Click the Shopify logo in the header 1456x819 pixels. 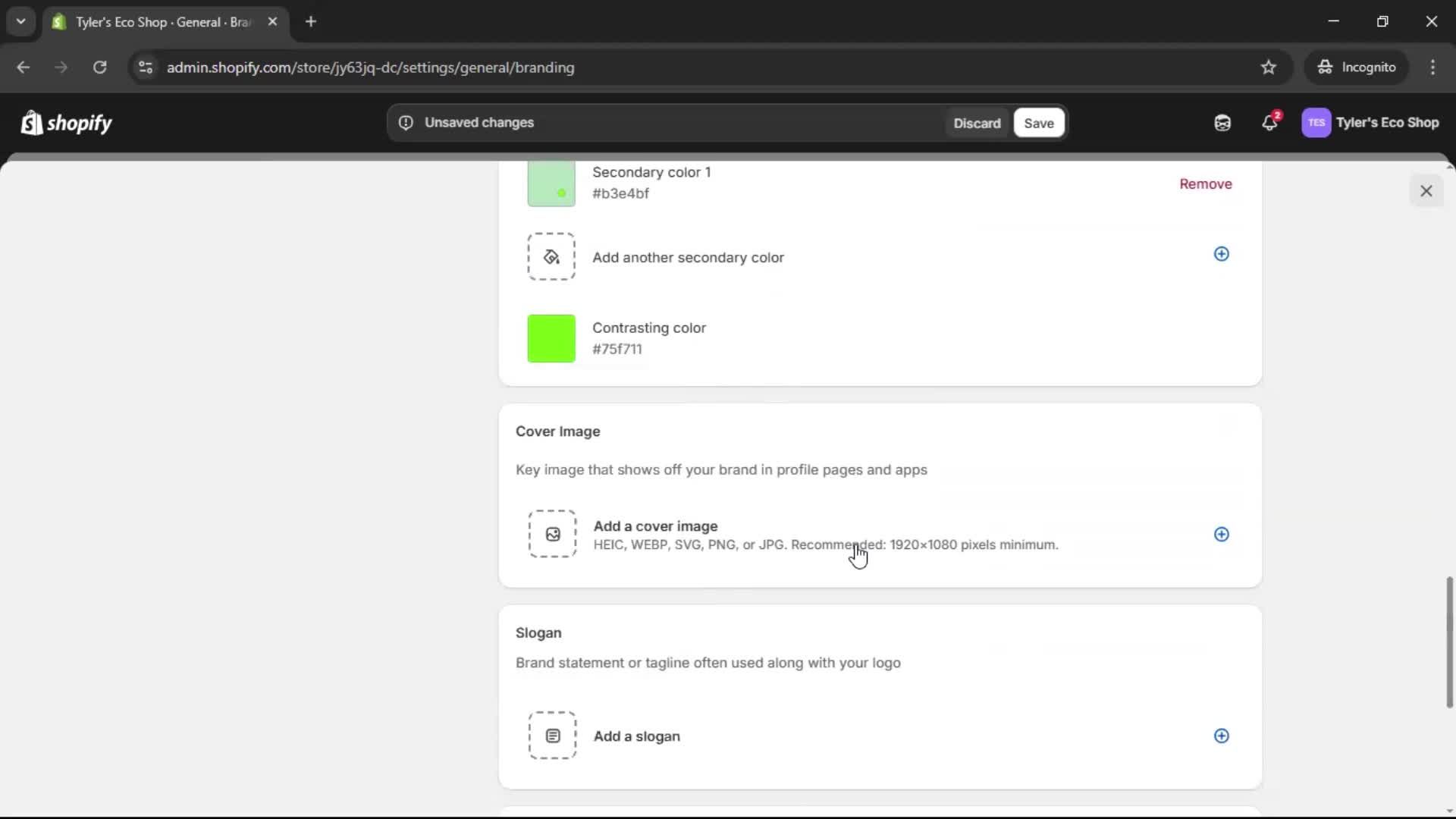pos(66,123)
